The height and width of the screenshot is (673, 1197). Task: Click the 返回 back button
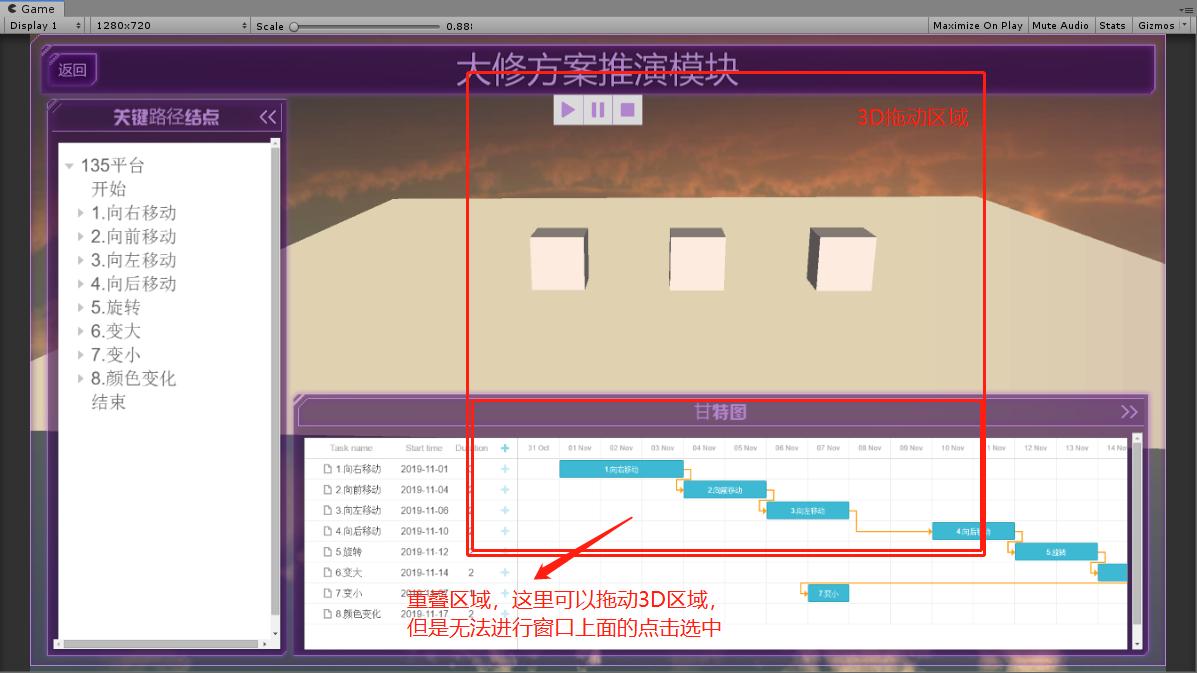coord(73,69)
